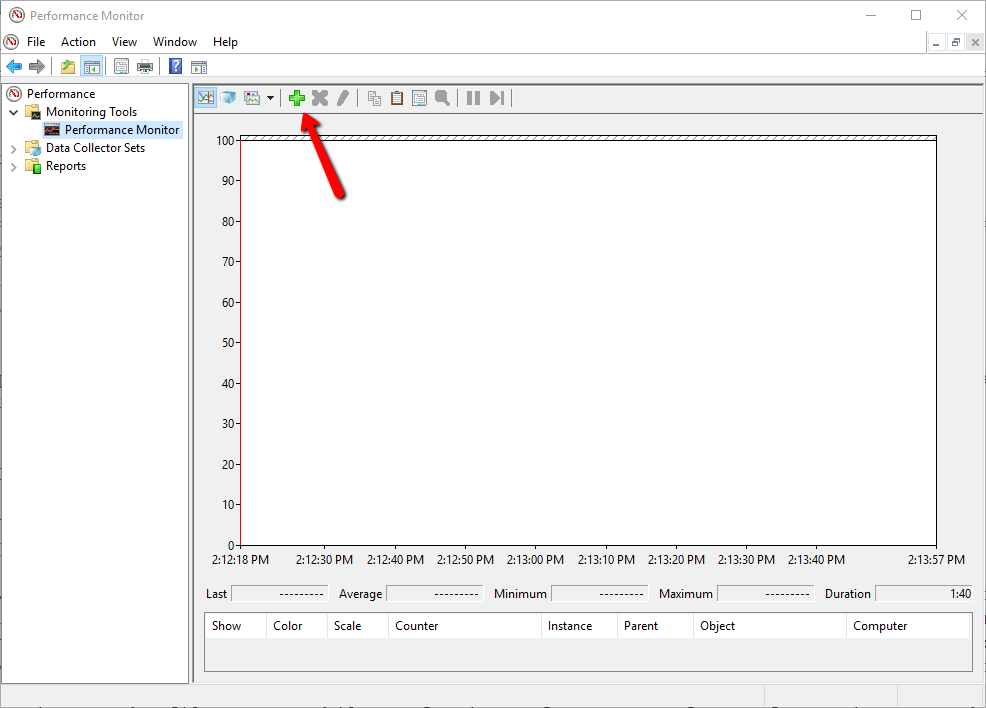Click the Copy Properties icon
986x708 pixels.
pos(374,98)
